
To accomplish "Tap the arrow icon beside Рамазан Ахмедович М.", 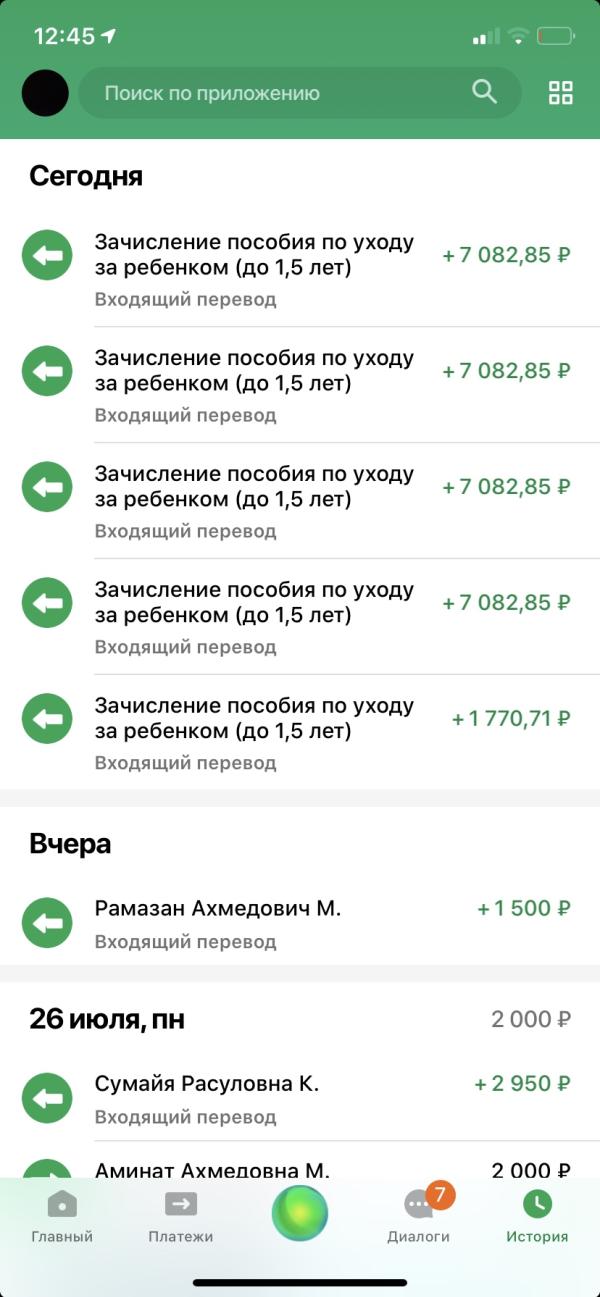I will [47, 924].
